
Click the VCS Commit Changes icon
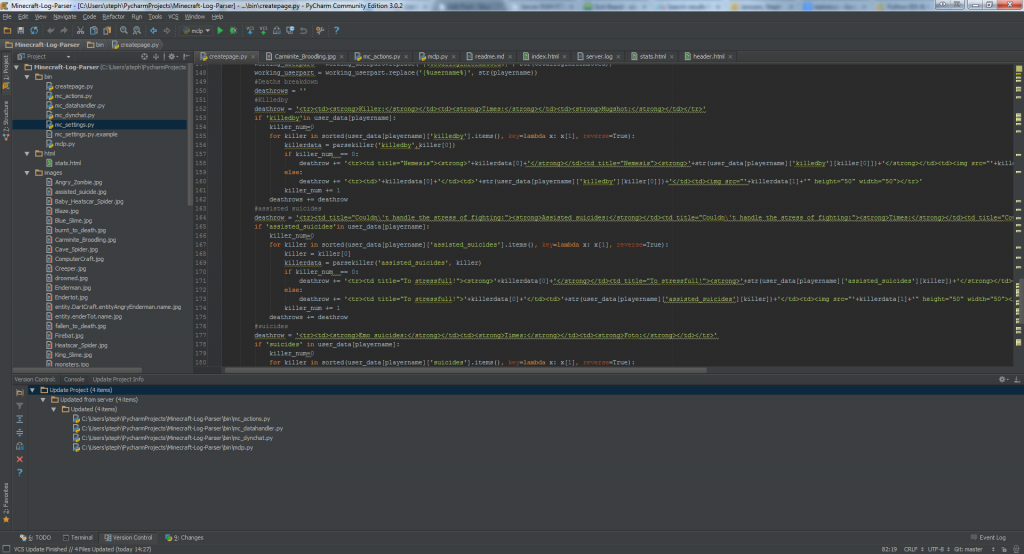[x=263, y=30]
